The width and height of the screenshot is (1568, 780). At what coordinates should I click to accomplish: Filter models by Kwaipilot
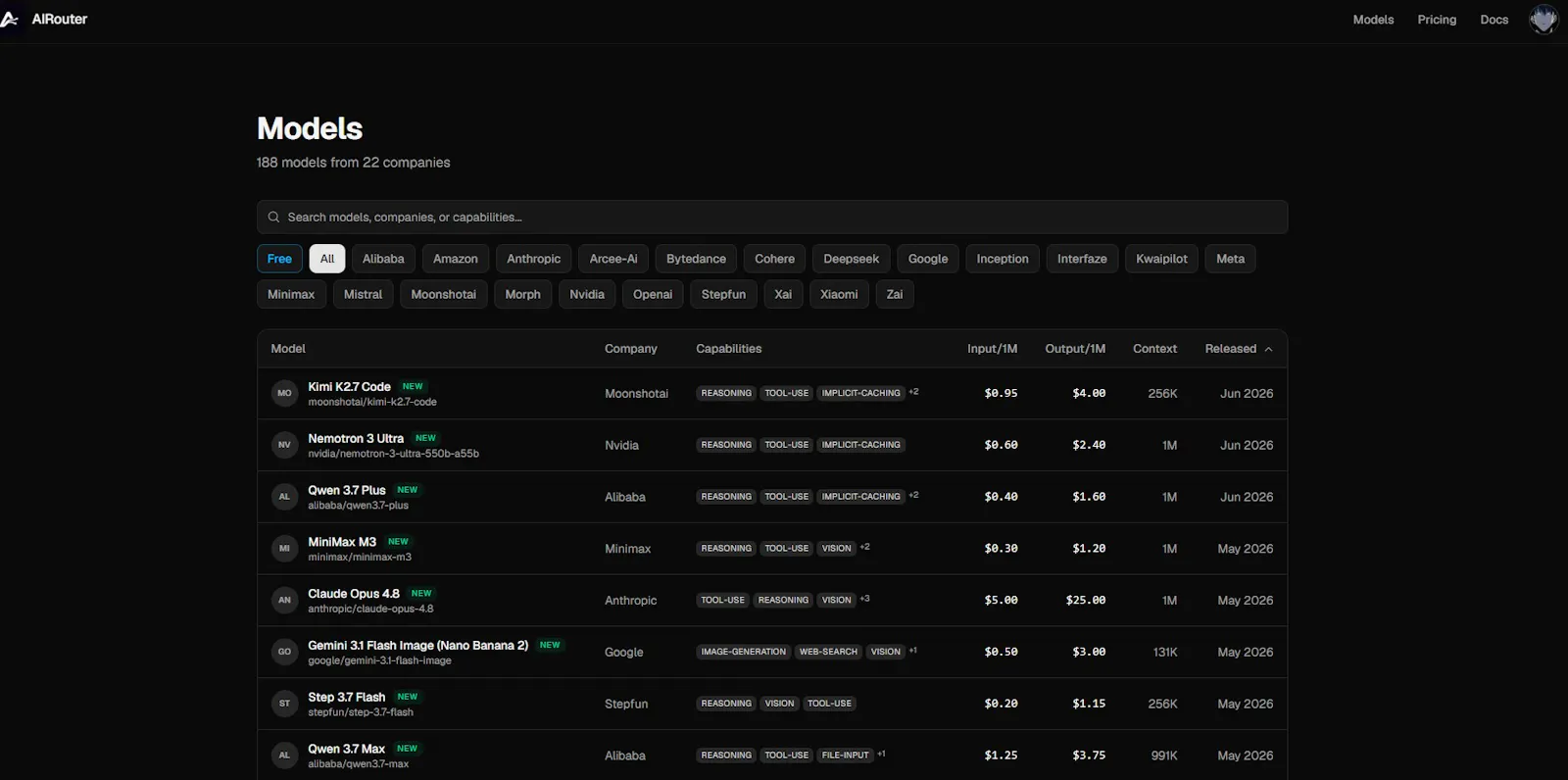1161,259
